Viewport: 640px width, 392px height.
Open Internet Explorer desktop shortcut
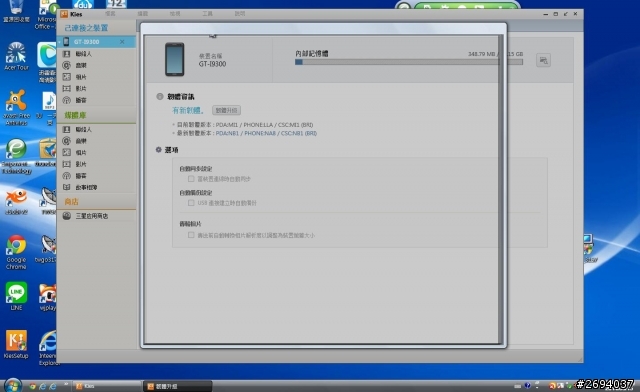(x=49, y=347)
